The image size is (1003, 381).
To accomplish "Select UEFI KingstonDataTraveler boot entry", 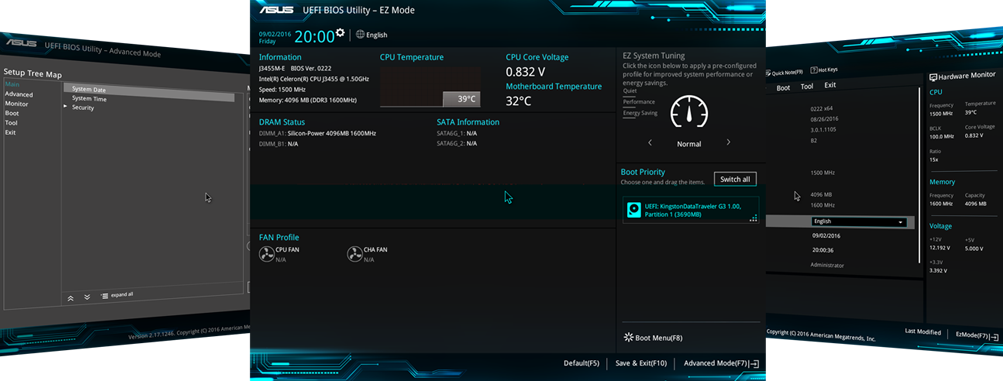I will click(690, 210).
